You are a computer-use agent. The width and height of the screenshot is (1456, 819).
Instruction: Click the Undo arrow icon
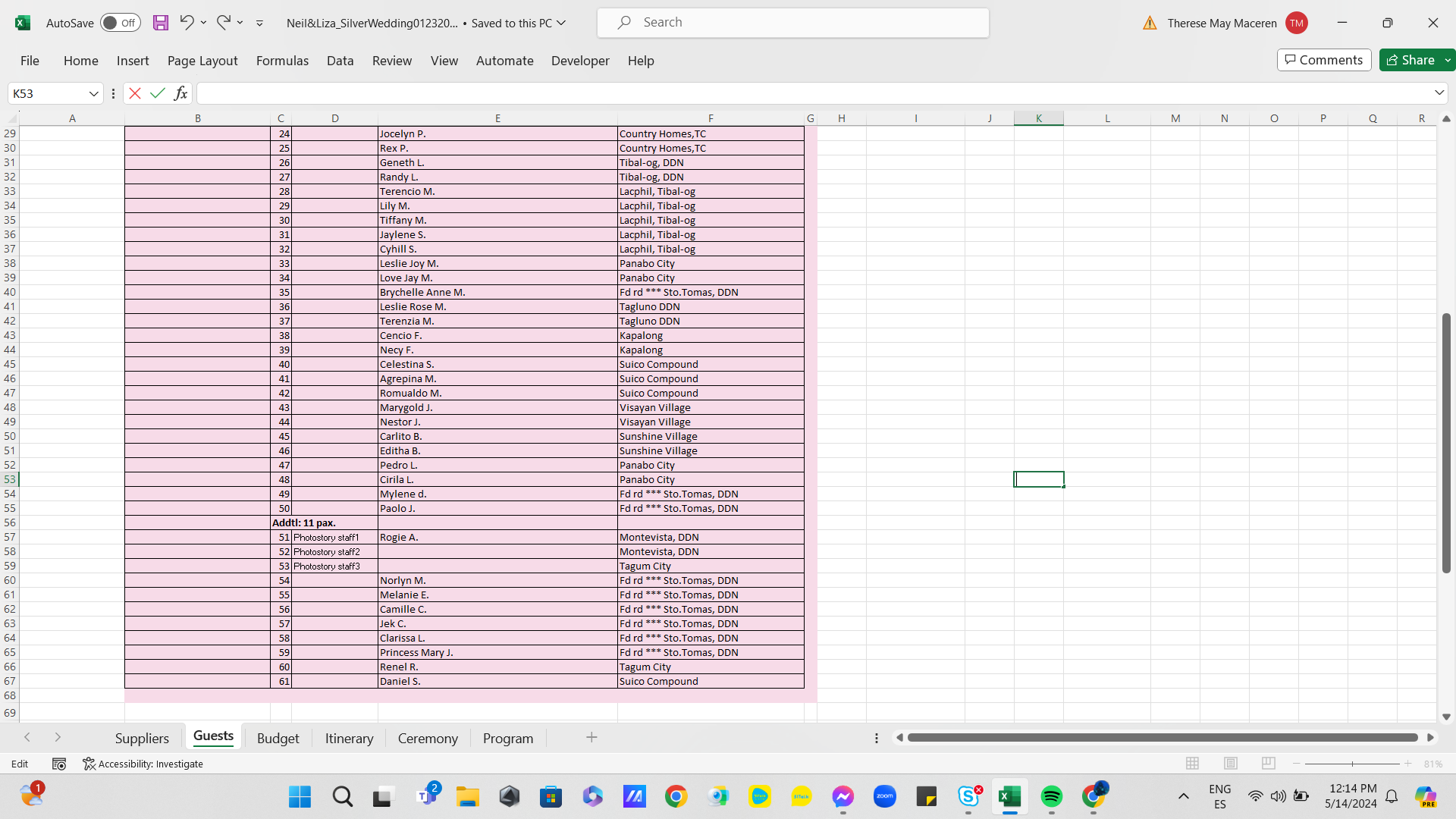tap(187, 23)
